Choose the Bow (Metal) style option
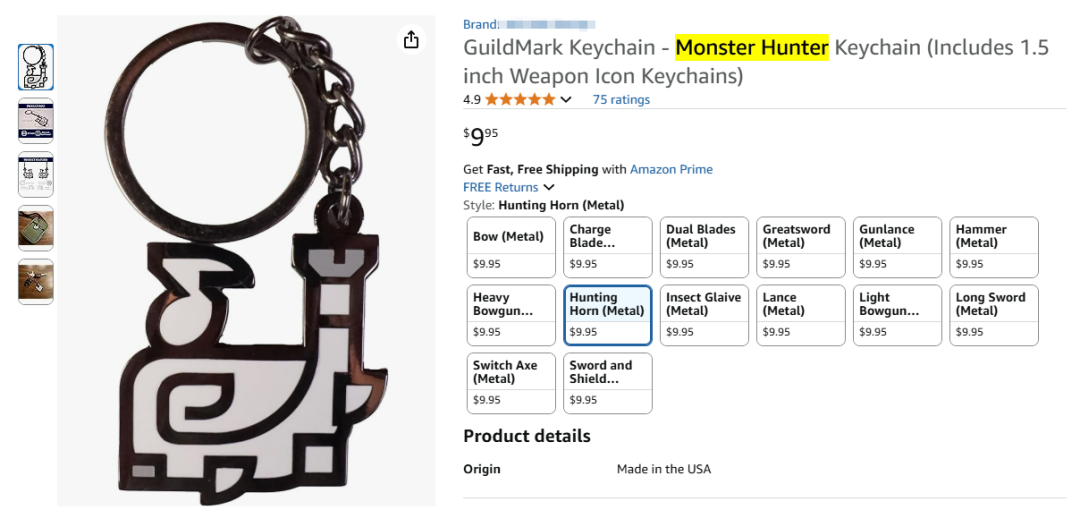 tap(511, 247)
